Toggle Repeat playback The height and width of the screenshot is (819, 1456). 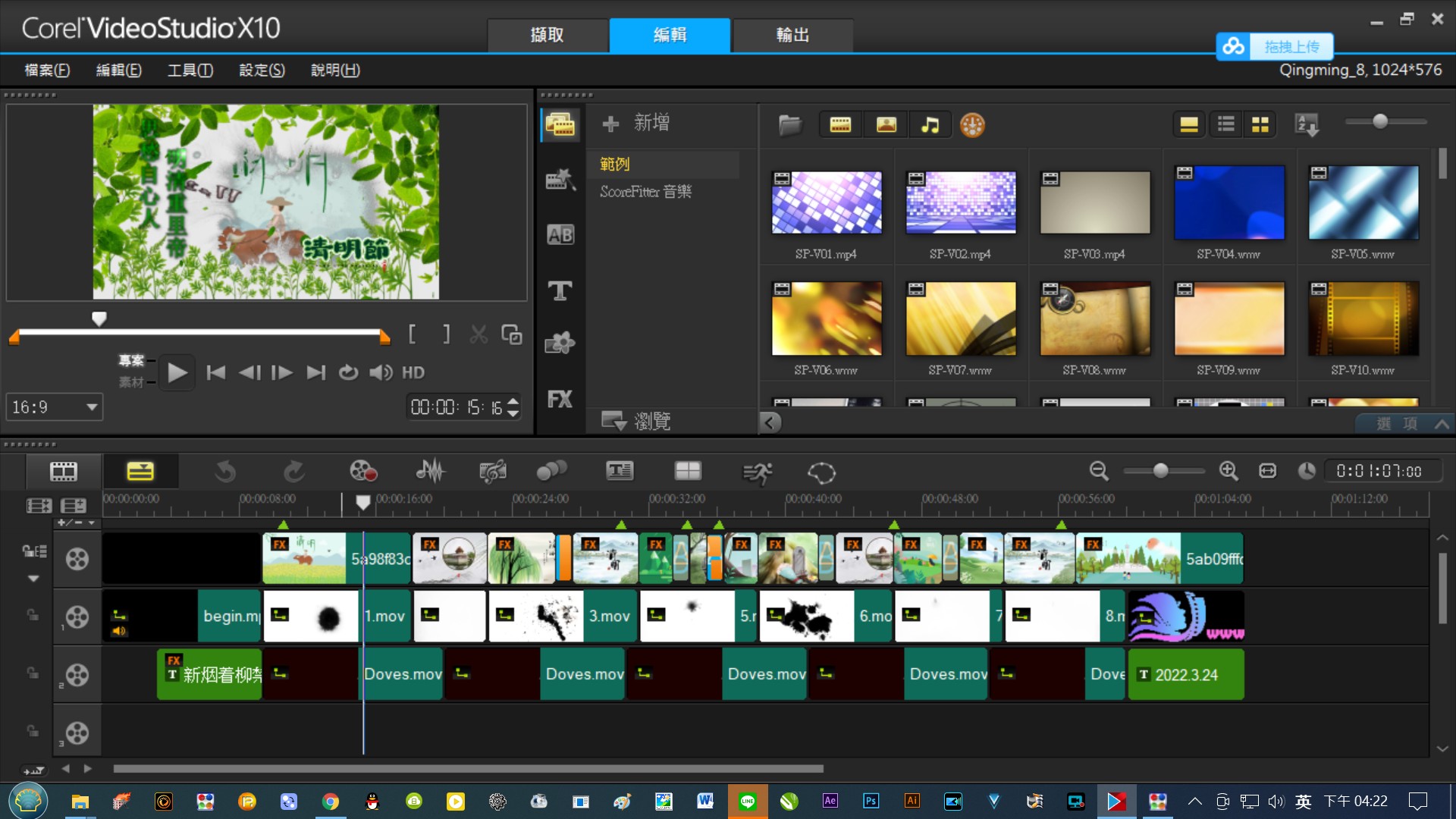click(x=348, y=372)
